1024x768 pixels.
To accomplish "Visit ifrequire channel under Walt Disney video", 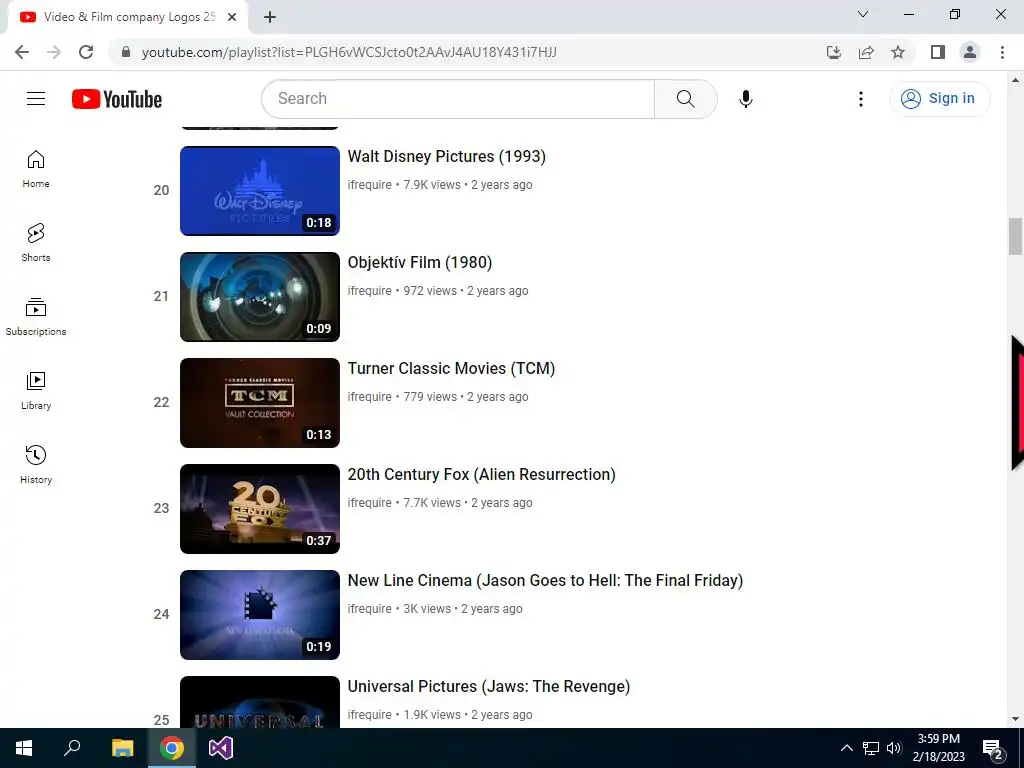I will [370, 185].
